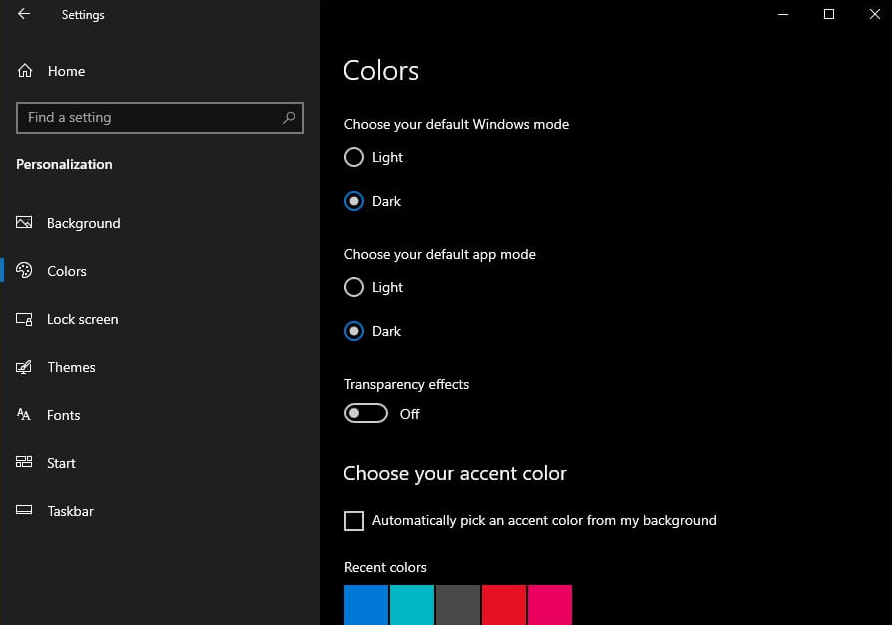Click the Transparency effects label
This screenshot has width=892, height=625.
tap(406, 384)
